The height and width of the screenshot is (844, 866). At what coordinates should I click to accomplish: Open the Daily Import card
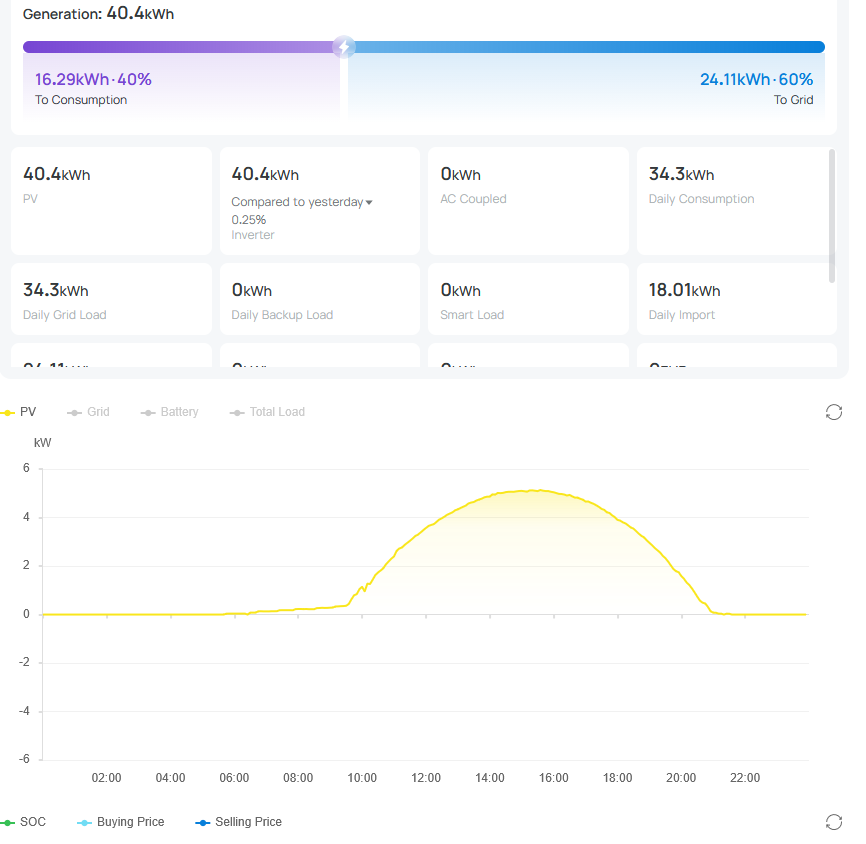coord(736,299)
